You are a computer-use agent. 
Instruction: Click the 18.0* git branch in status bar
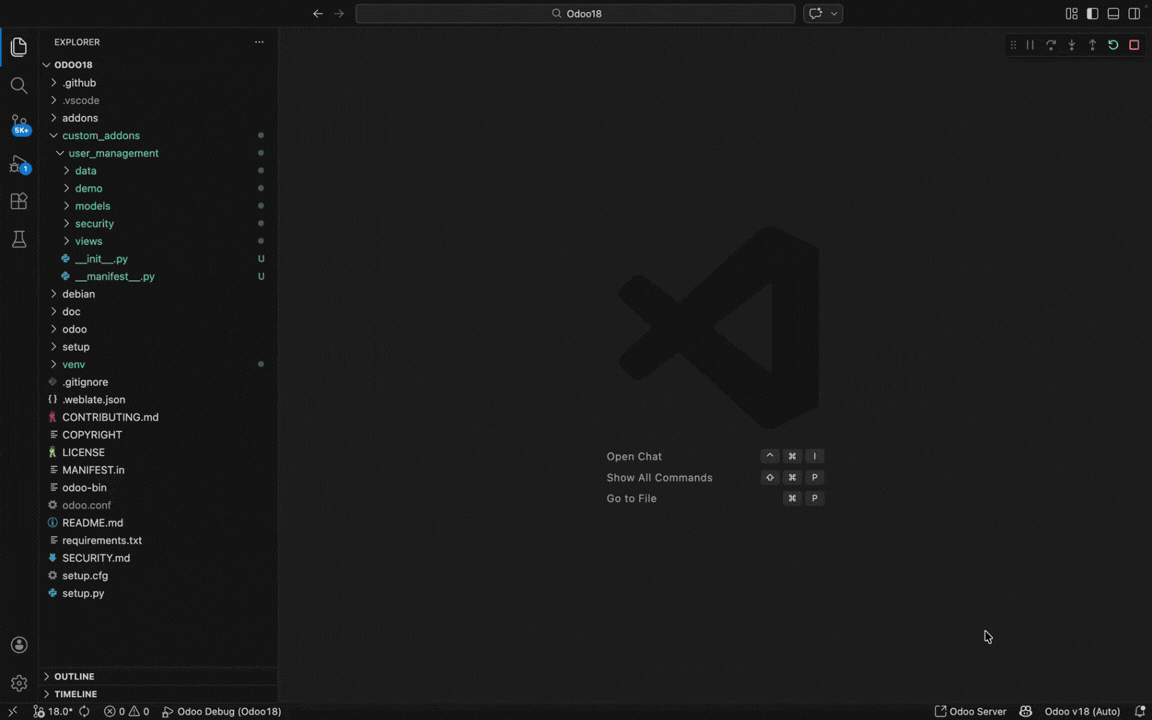(53, 712)
